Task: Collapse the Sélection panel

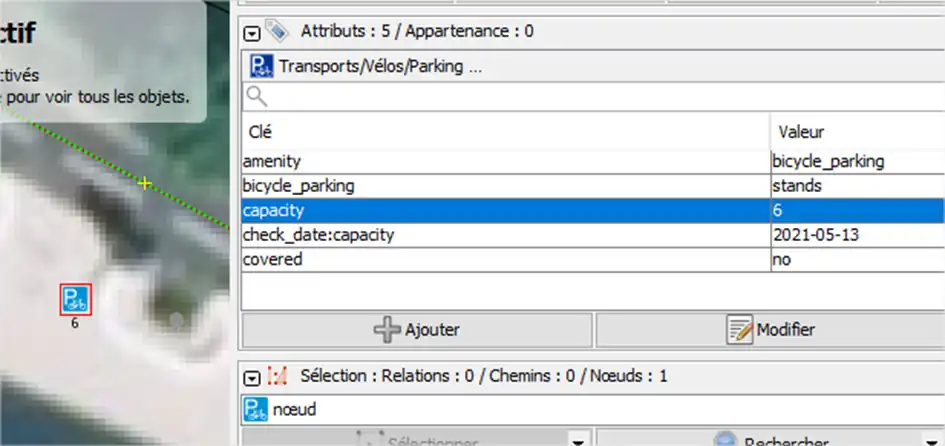Action: [x=252, y=377]
